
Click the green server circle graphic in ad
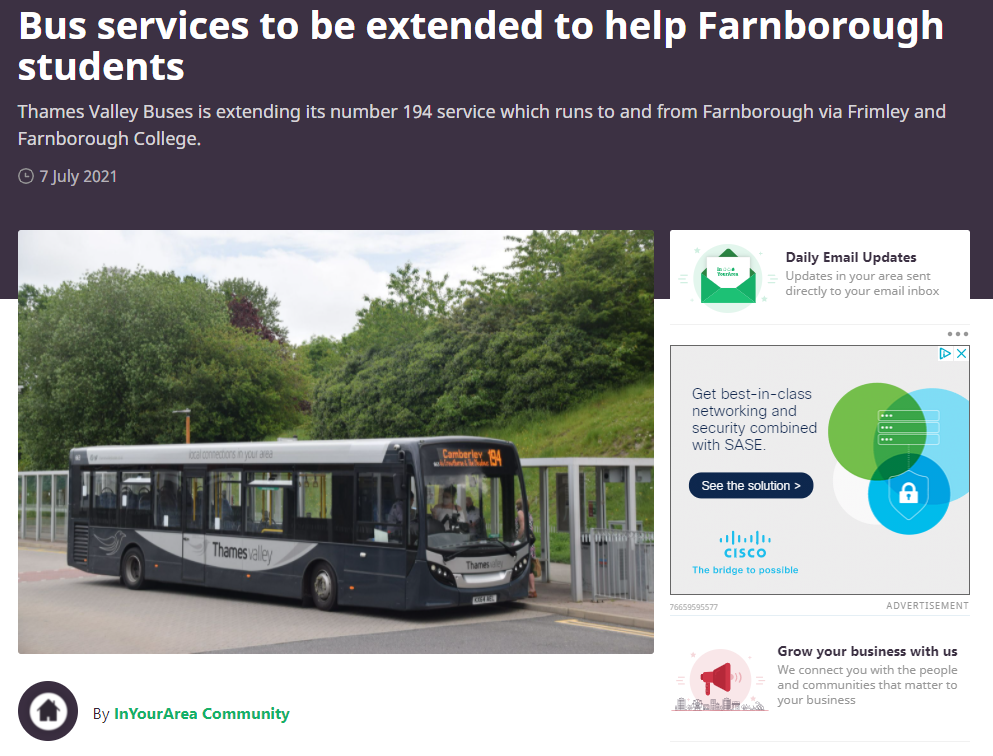[877, 431]
